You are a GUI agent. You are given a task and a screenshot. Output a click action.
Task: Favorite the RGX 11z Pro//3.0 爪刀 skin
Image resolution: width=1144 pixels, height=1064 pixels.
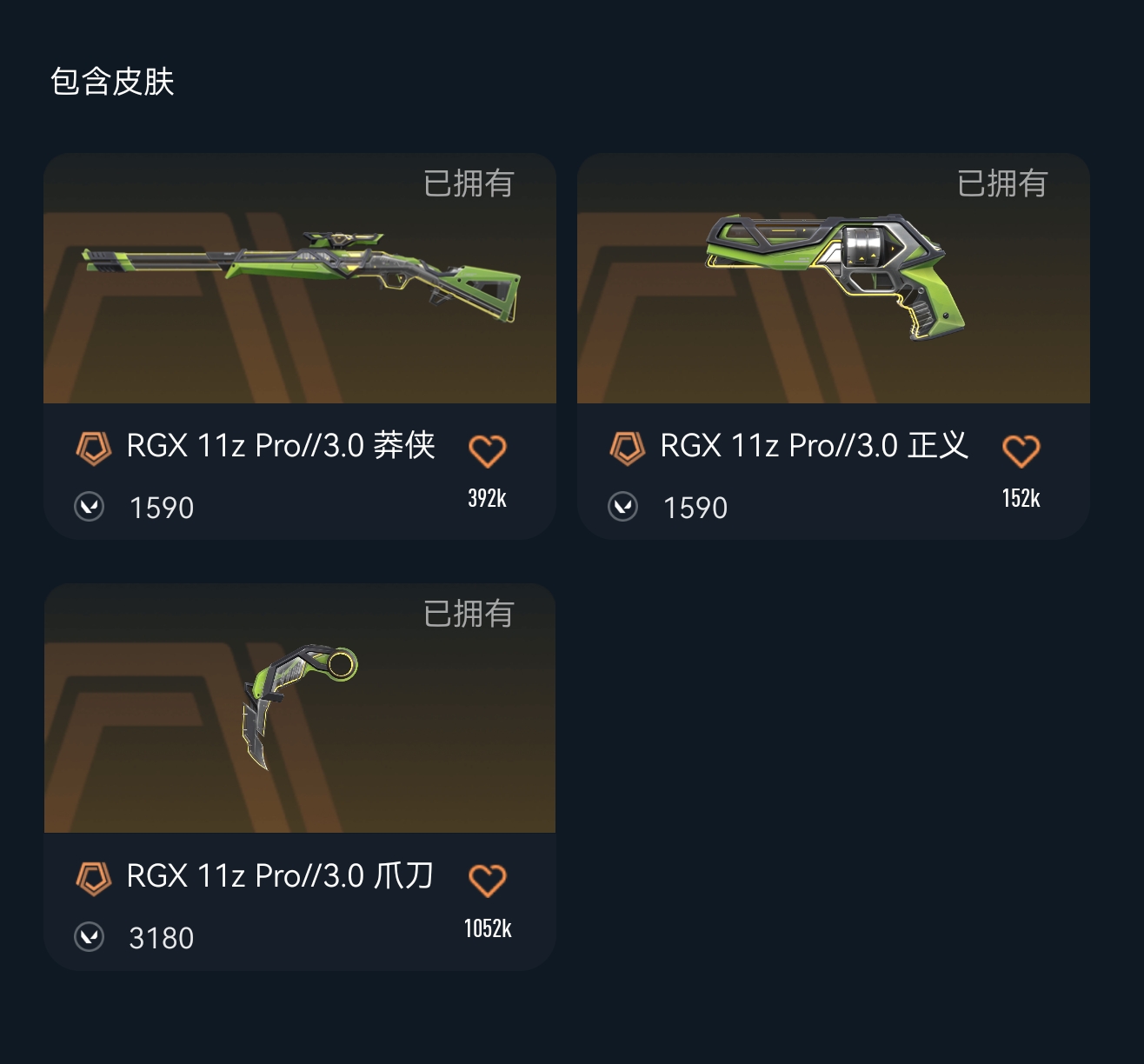[488, 881]
